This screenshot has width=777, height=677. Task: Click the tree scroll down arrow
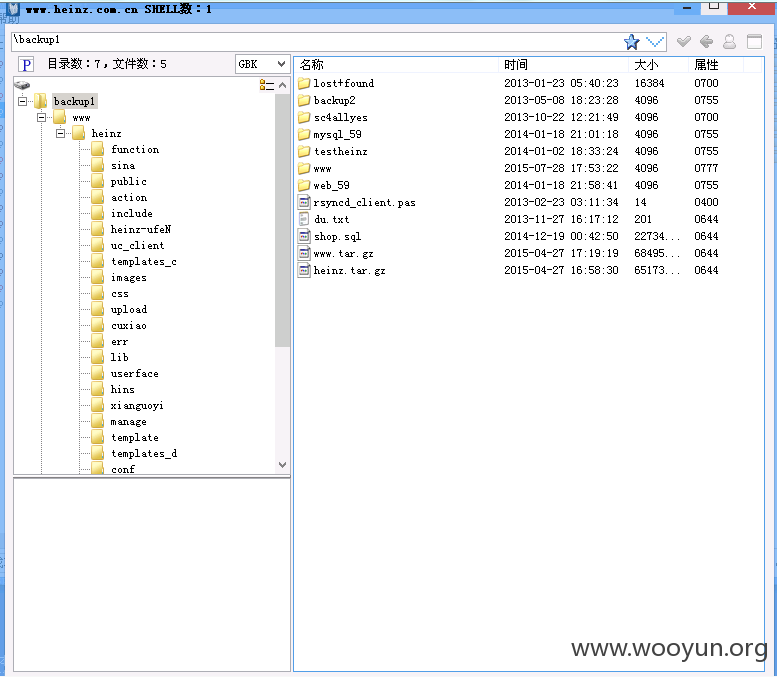282,465
